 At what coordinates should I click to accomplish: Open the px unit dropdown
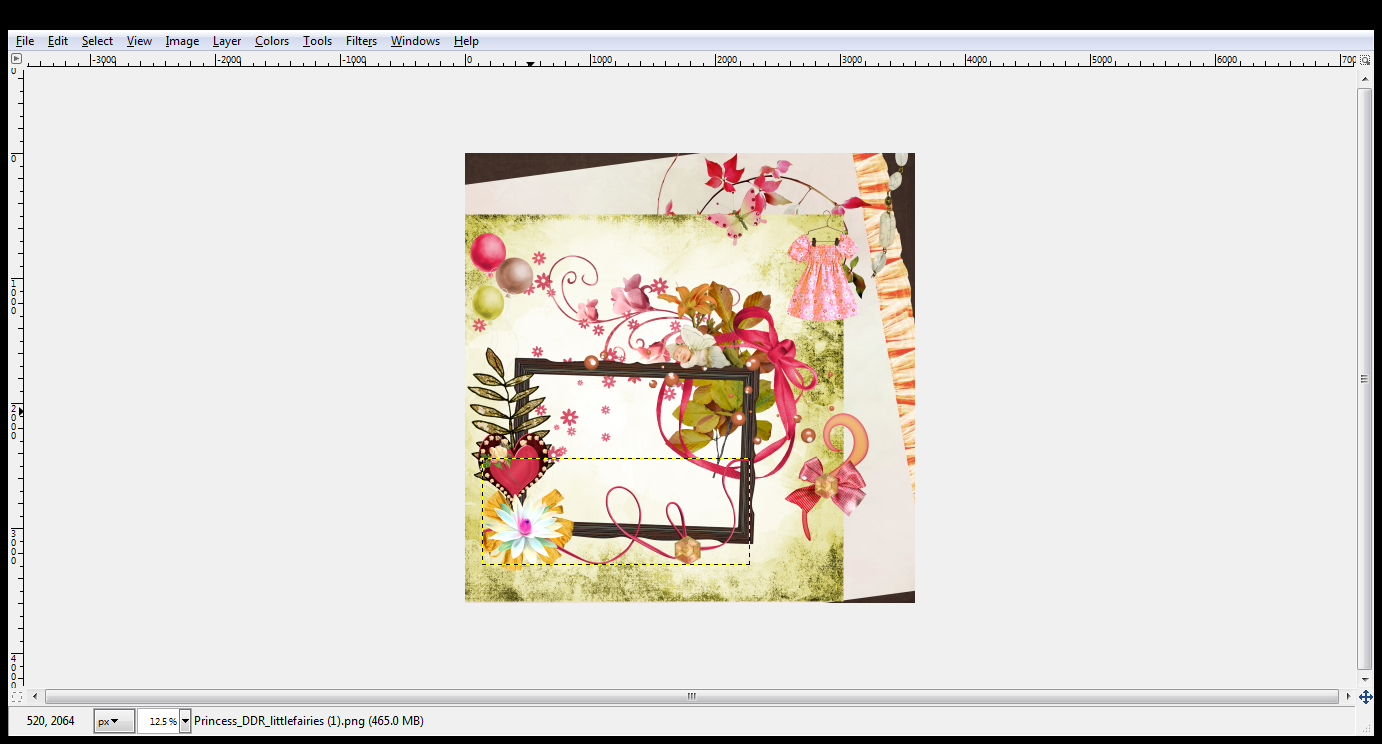pos(113,720)
